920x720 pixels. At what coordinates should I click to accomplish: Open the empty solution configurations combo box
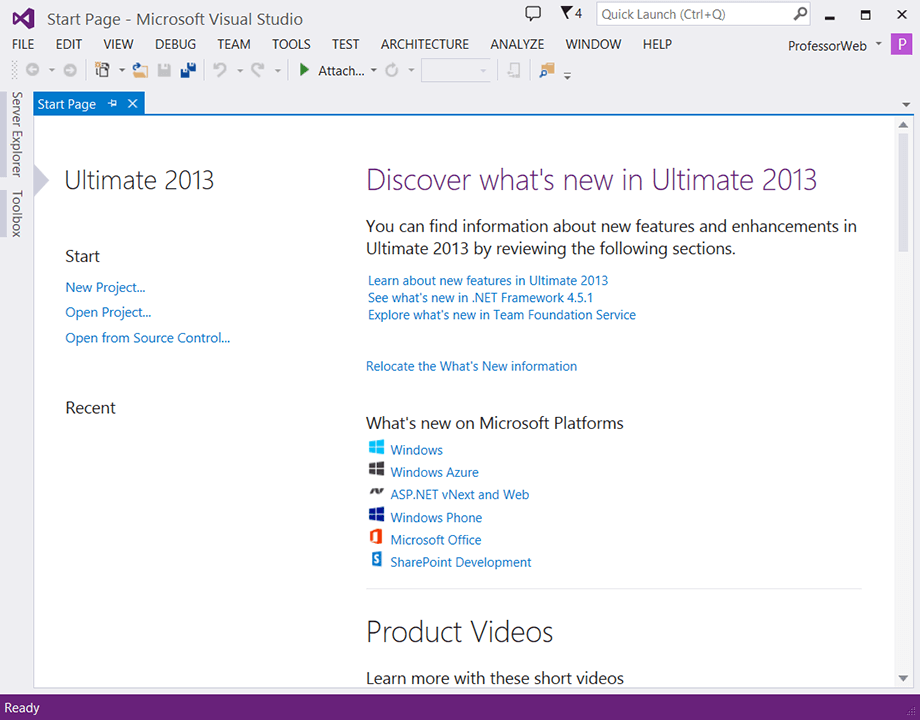click(456, 70)
